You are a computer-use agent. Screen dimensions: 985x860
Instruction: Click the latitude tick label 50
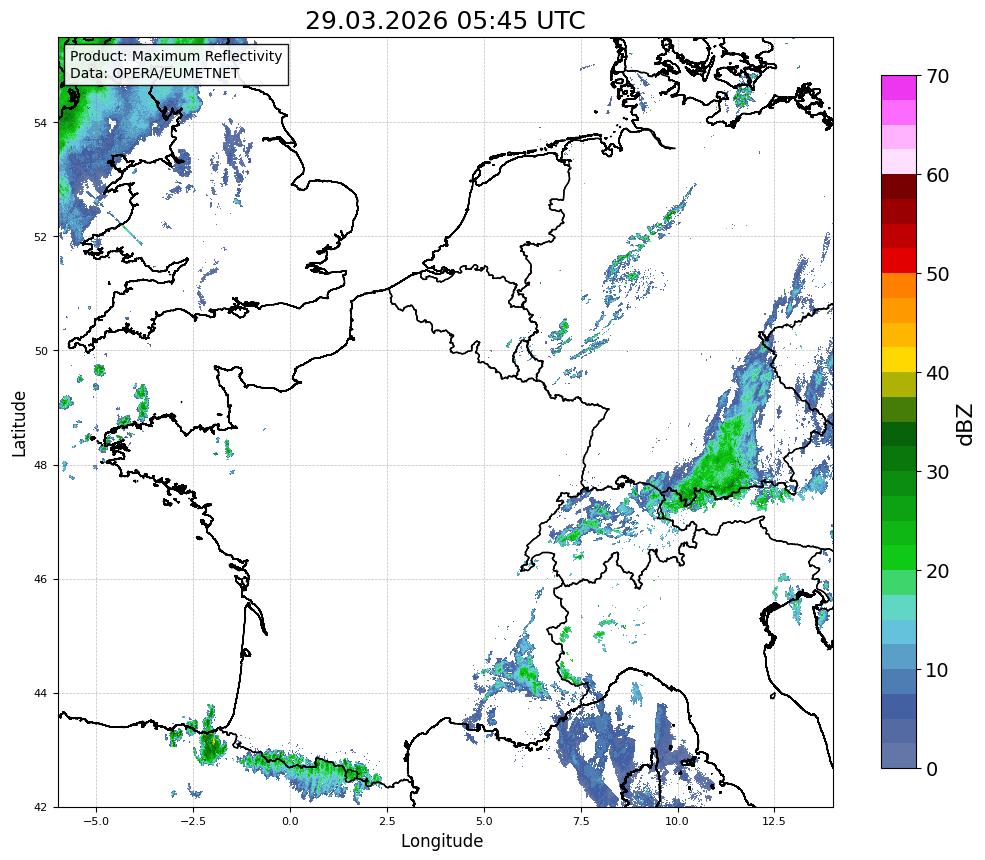point(41,351)
